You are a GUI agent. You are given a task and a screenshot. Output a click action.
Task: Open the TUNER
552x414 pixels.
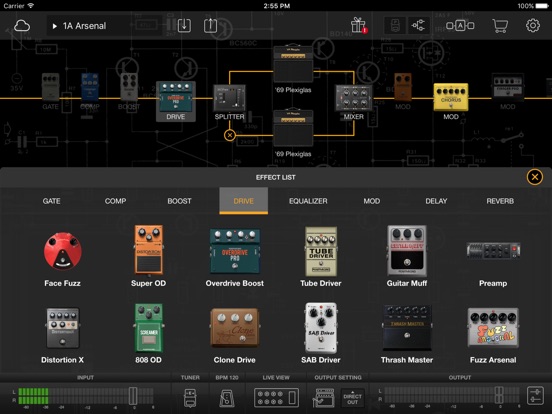click(x=190, y=397)
